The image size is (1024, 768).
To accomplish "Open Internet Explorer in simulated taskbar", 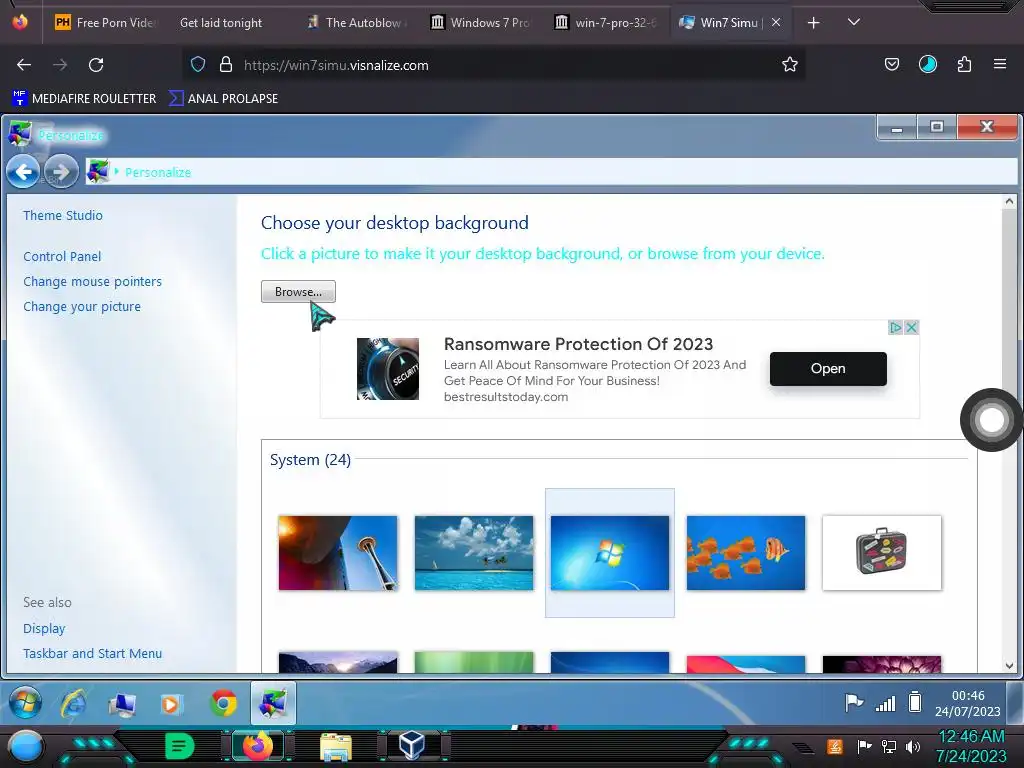I will 74,704.
